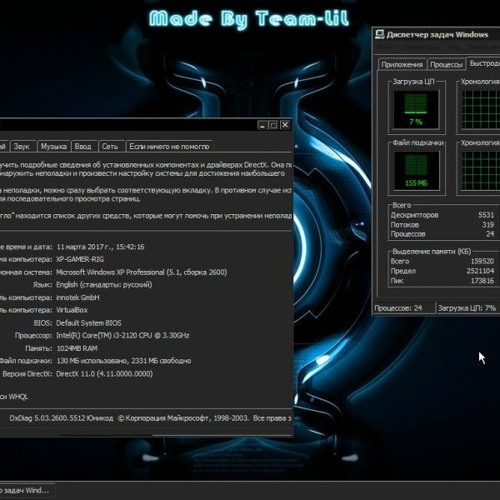Click the Пик value 173816
Screen dimensions: 500x500
click(x=482, y=281)
